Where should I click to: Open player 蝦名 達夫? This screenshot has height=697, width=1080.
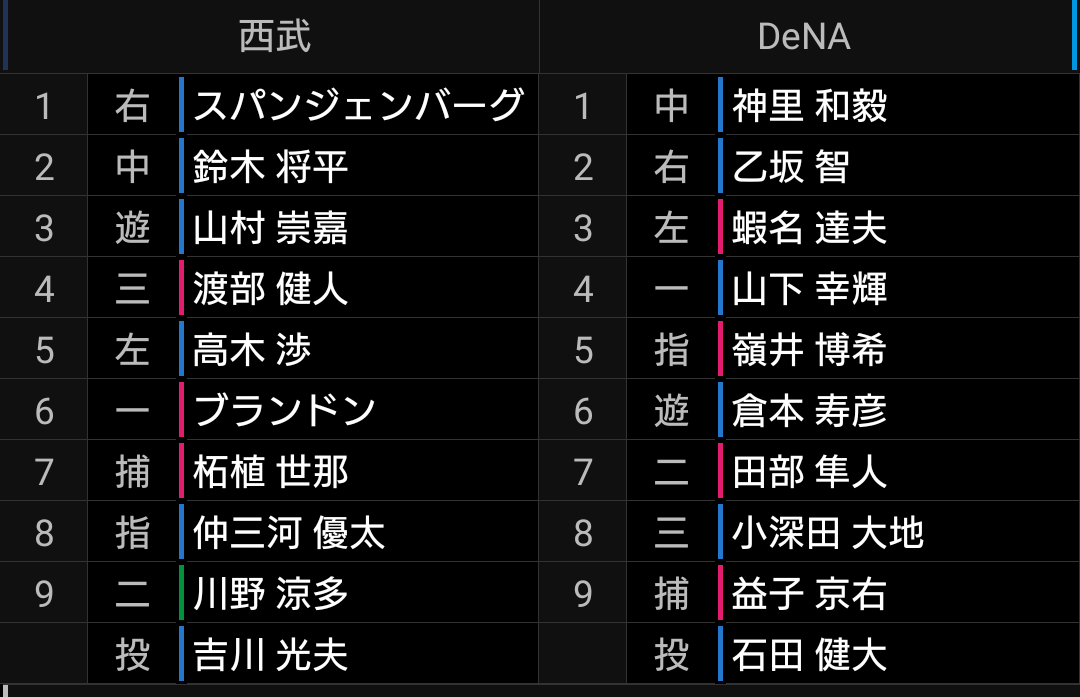[809, 228]
